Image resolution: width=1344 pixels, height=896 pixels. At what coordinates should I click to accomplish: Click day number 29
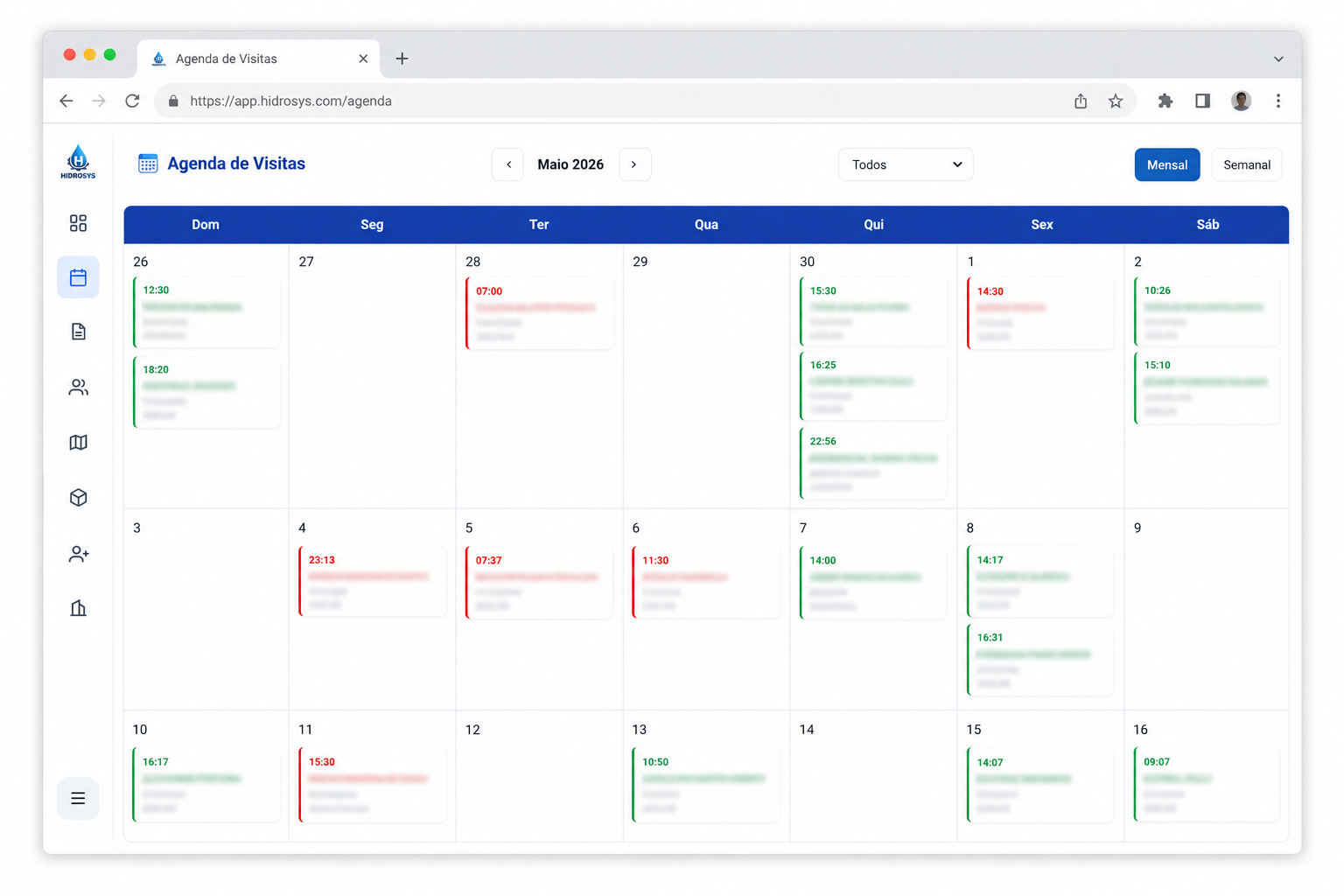click(640, 262)
